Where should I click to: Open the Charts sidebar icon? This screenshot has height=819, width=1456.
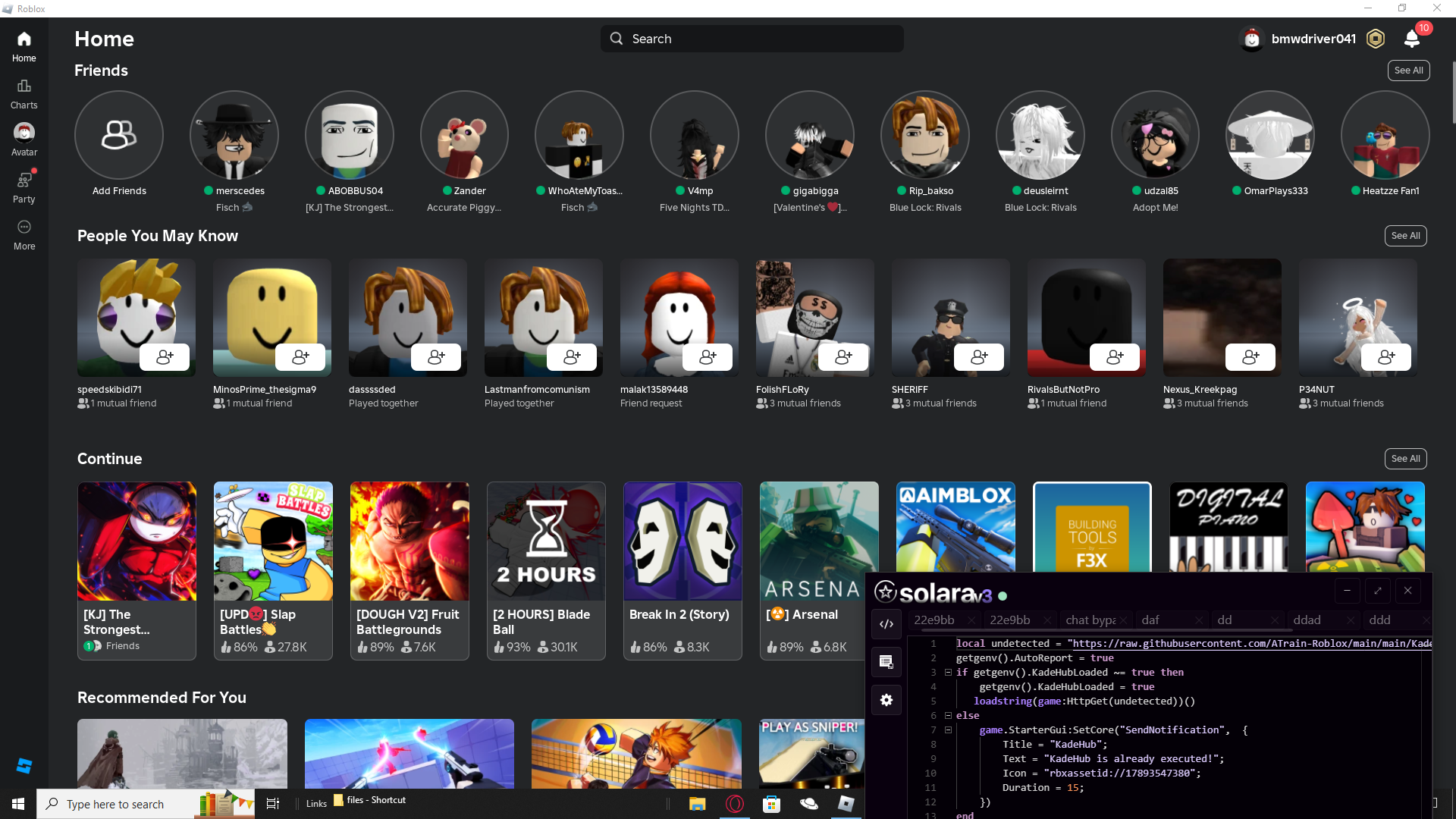pyautogui.click(x=24, y=93)
